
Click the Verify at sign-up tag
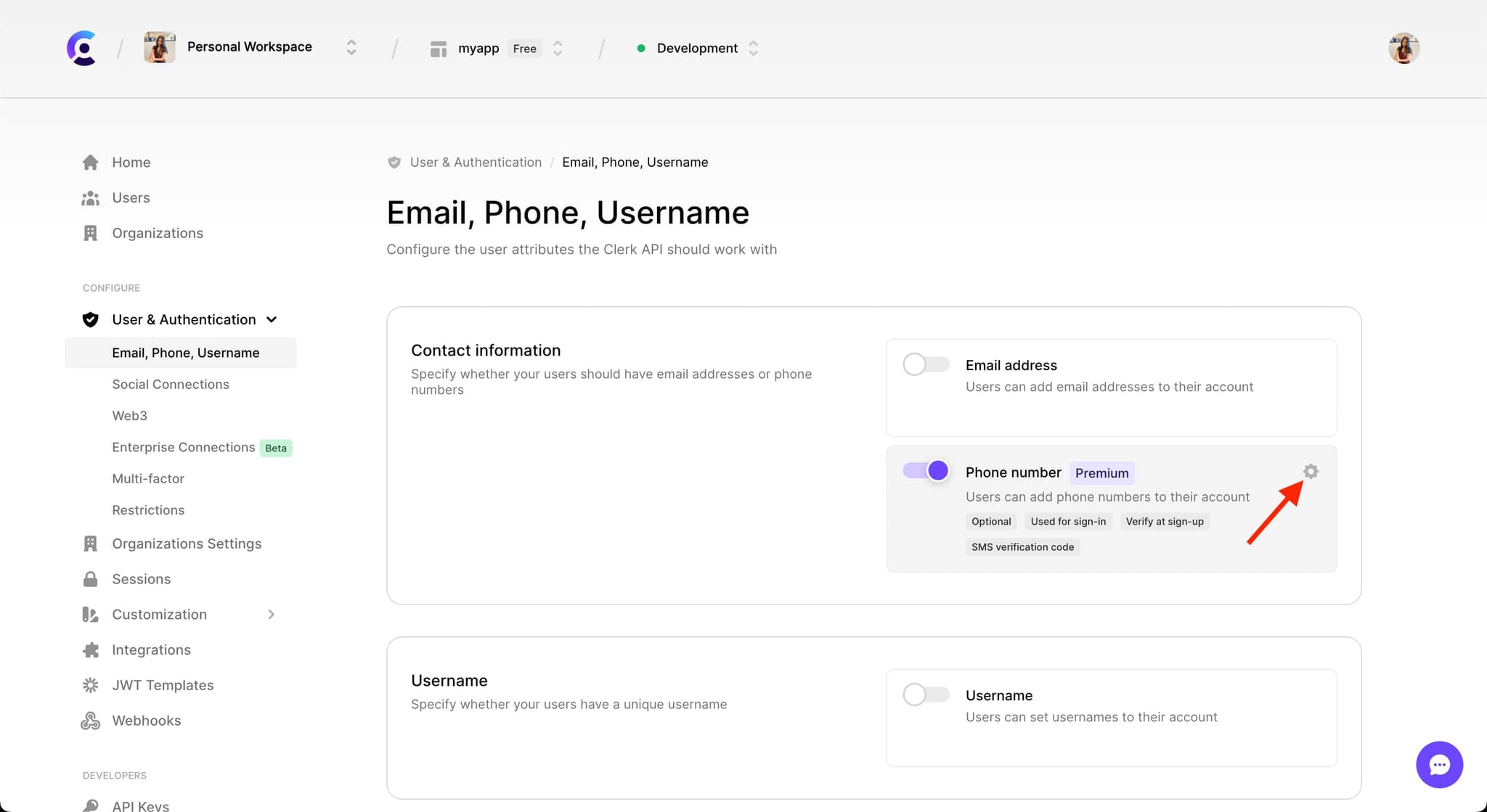tap(1165, 522)
